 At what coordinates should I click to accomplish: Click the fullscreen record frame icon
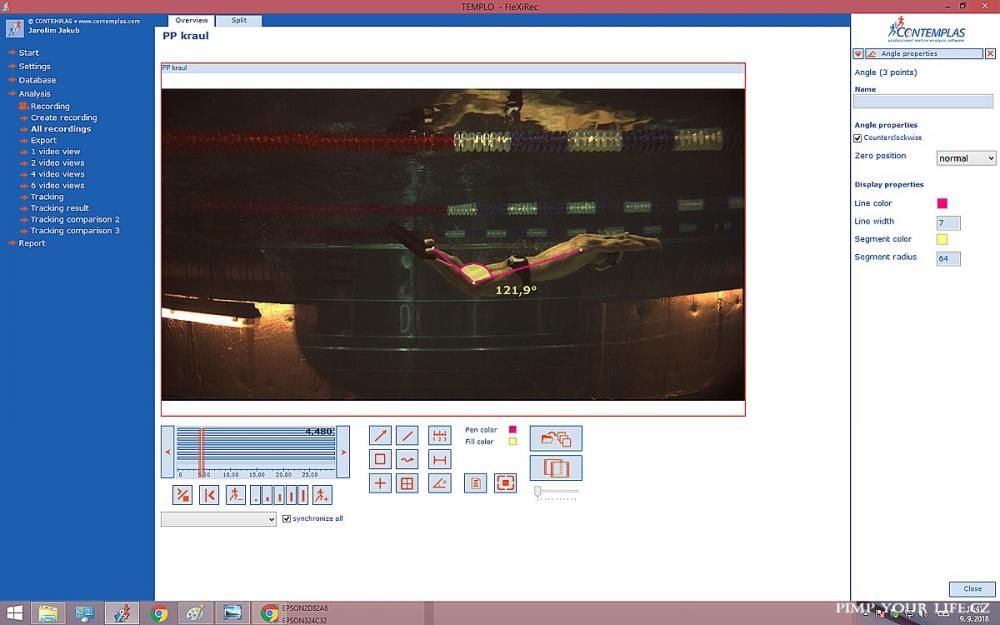pyautogui.click(x=505, y=483)
